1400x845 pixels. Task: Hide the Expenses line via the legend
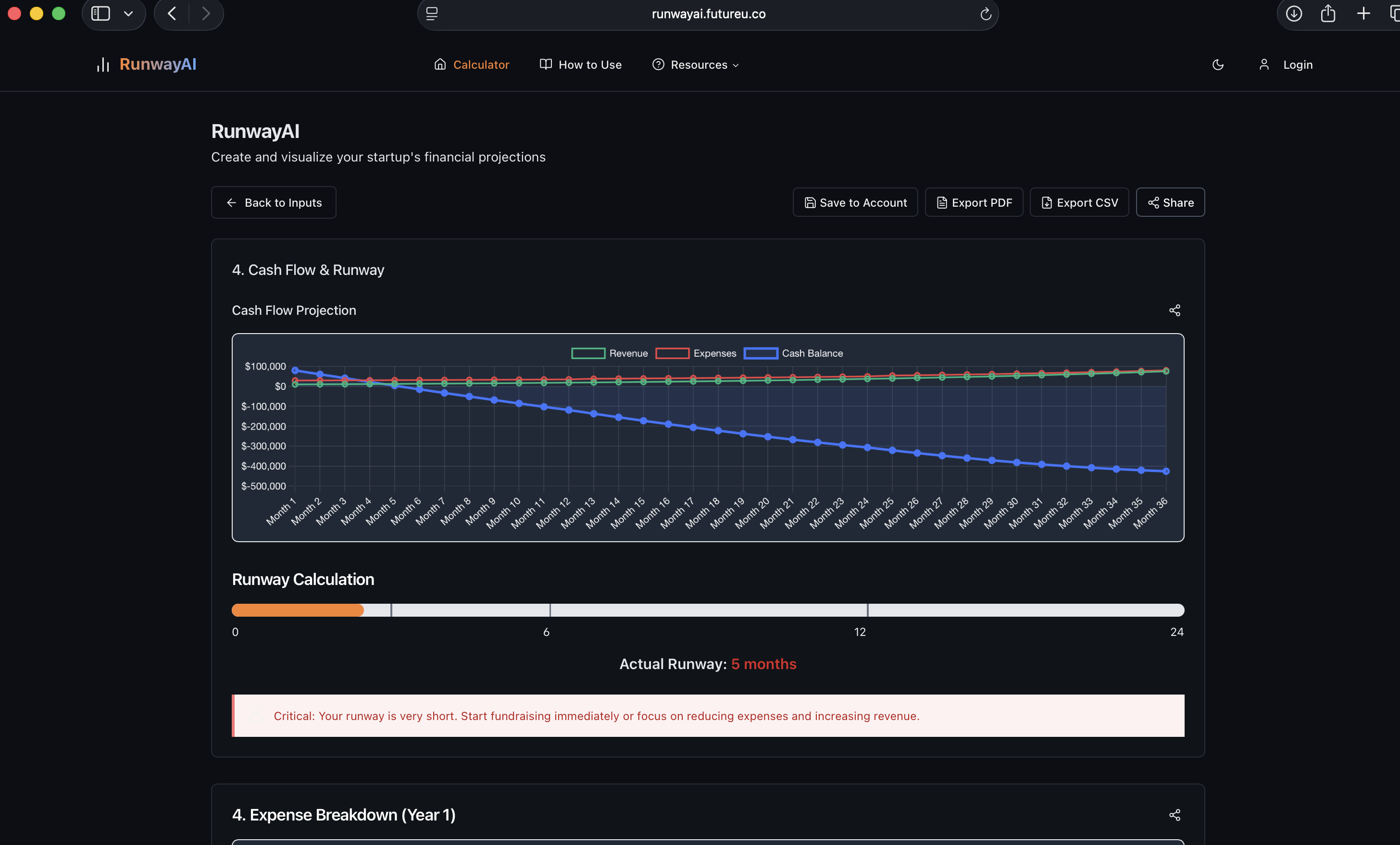tap(696, 353)
